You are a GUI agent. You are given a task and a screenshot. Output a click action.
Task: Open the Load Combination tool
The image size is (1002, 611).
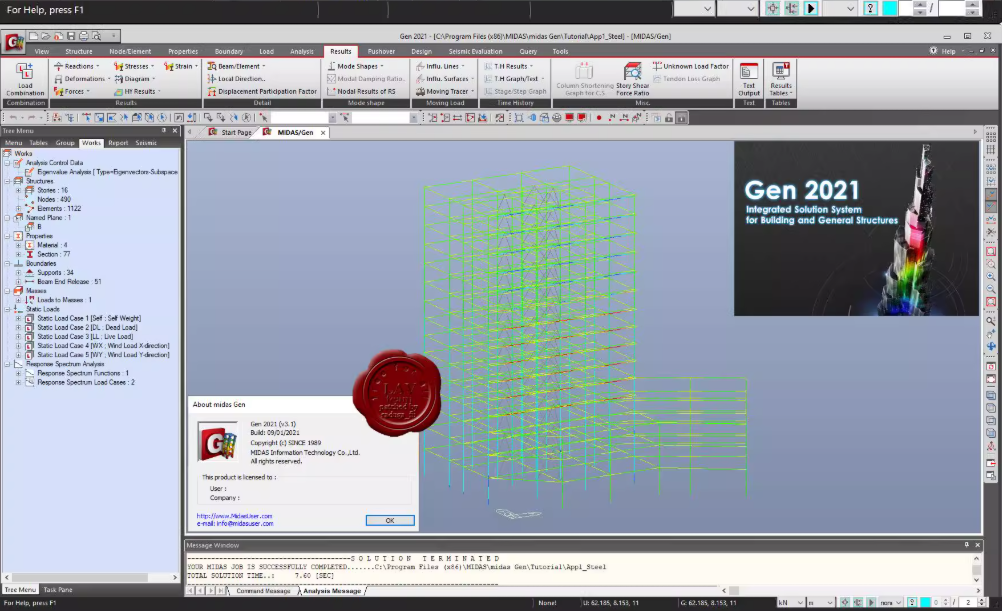point(25,79)
